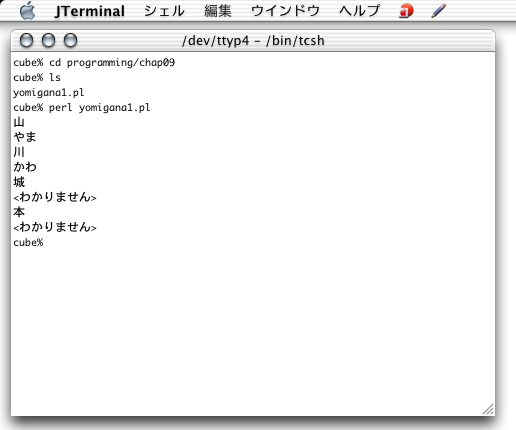Screen dimensions: 516x430
Task: Minimize the terminal with the middle window button
Action: 48,40
